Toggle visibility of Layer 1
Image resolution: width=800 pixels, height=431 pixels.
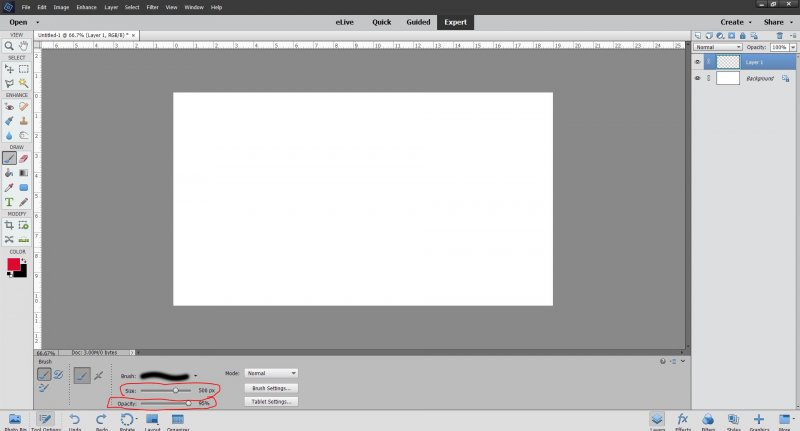click(x=697, y=62)
